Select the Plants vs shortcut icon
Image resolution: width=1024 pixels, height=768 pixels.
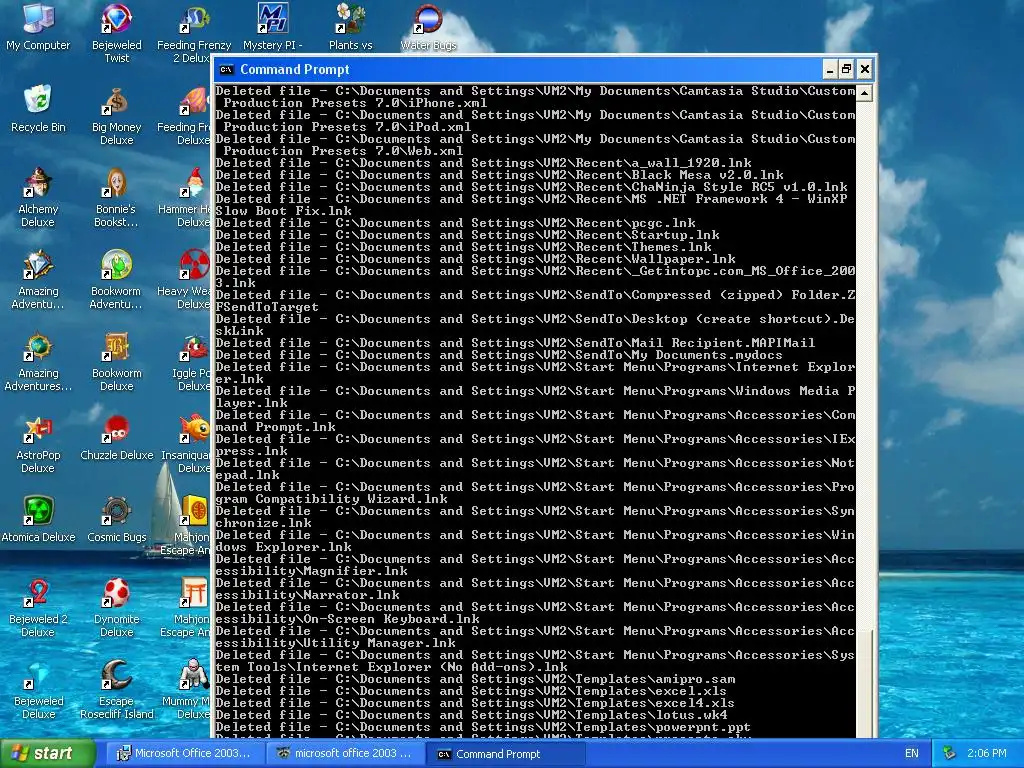[351, 27]
